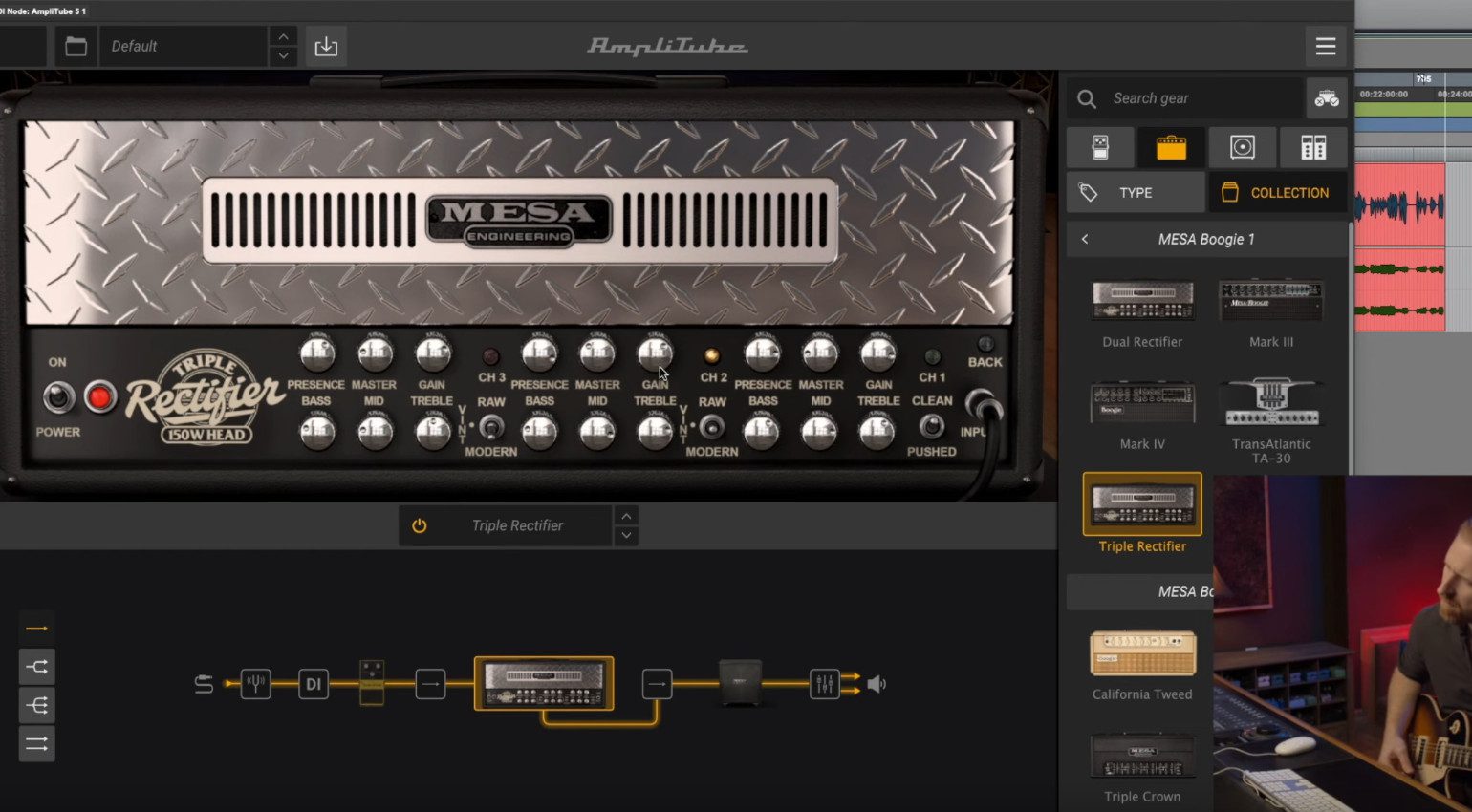Choose the two-way split routing layout
The height and width of the screenshot is (812, 1472).
coord(37,666)
